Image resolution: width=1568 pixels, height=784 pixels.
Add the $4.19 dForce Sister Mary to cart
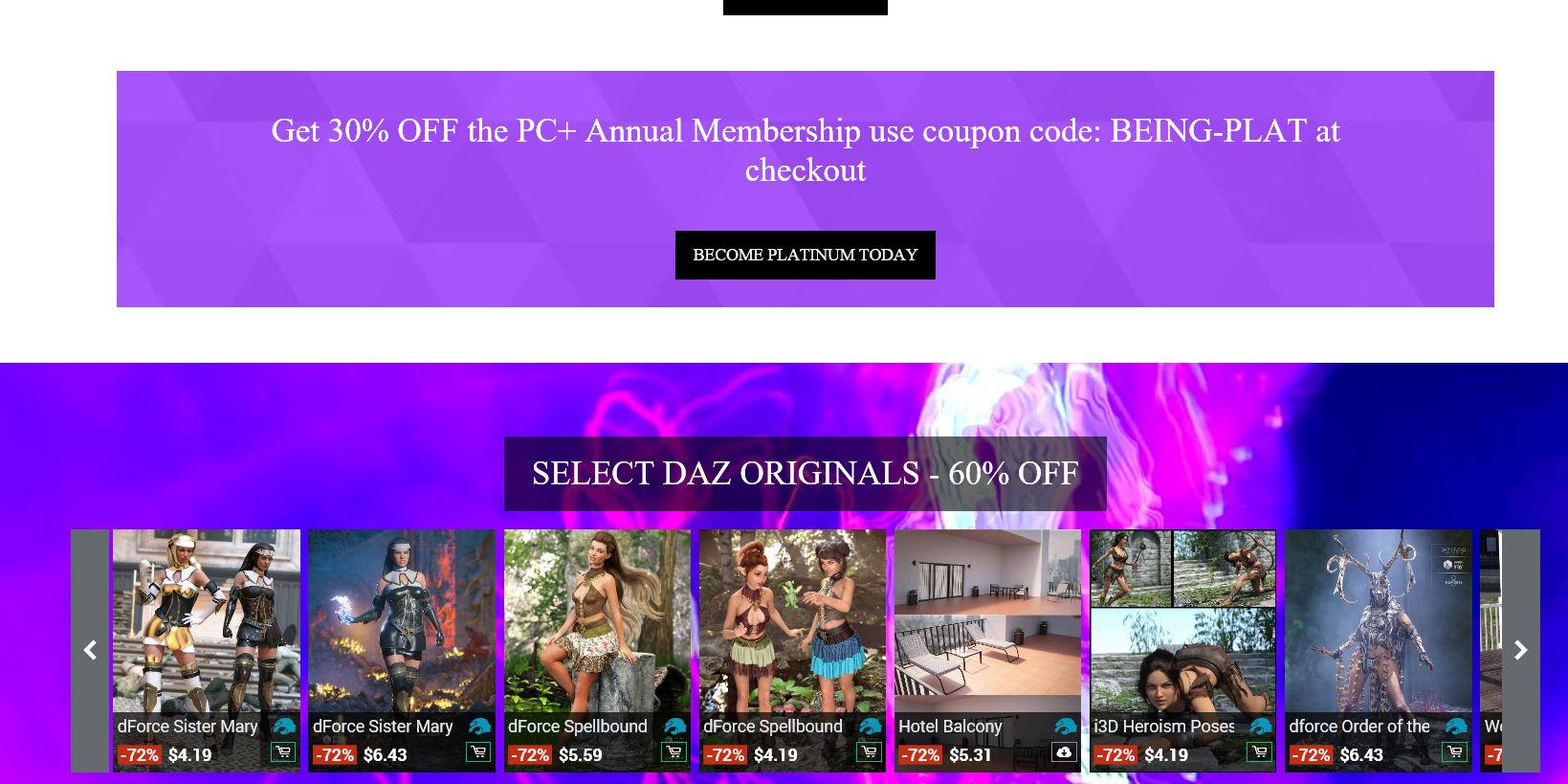282,752
